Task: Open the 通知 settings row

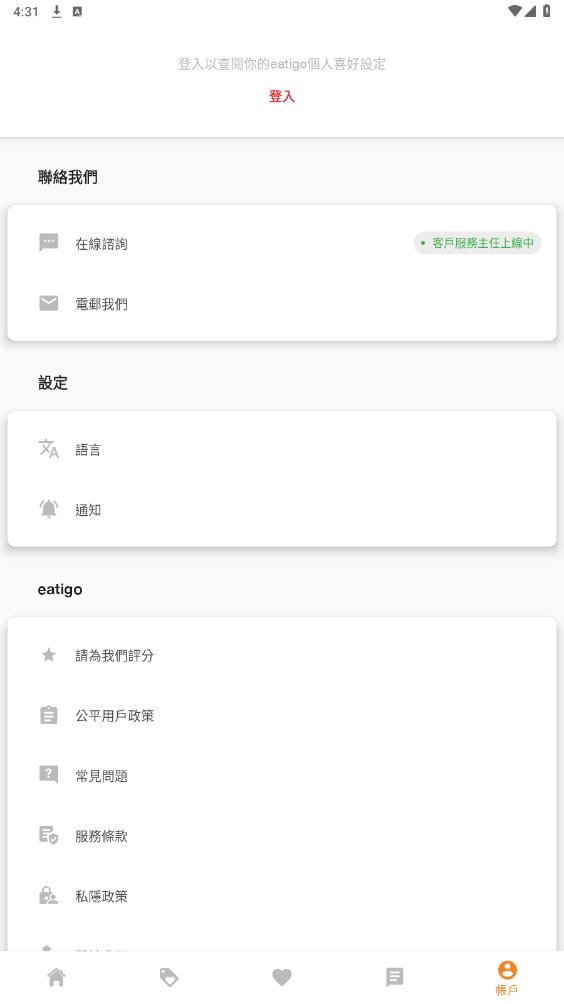Action: point(282,509)
